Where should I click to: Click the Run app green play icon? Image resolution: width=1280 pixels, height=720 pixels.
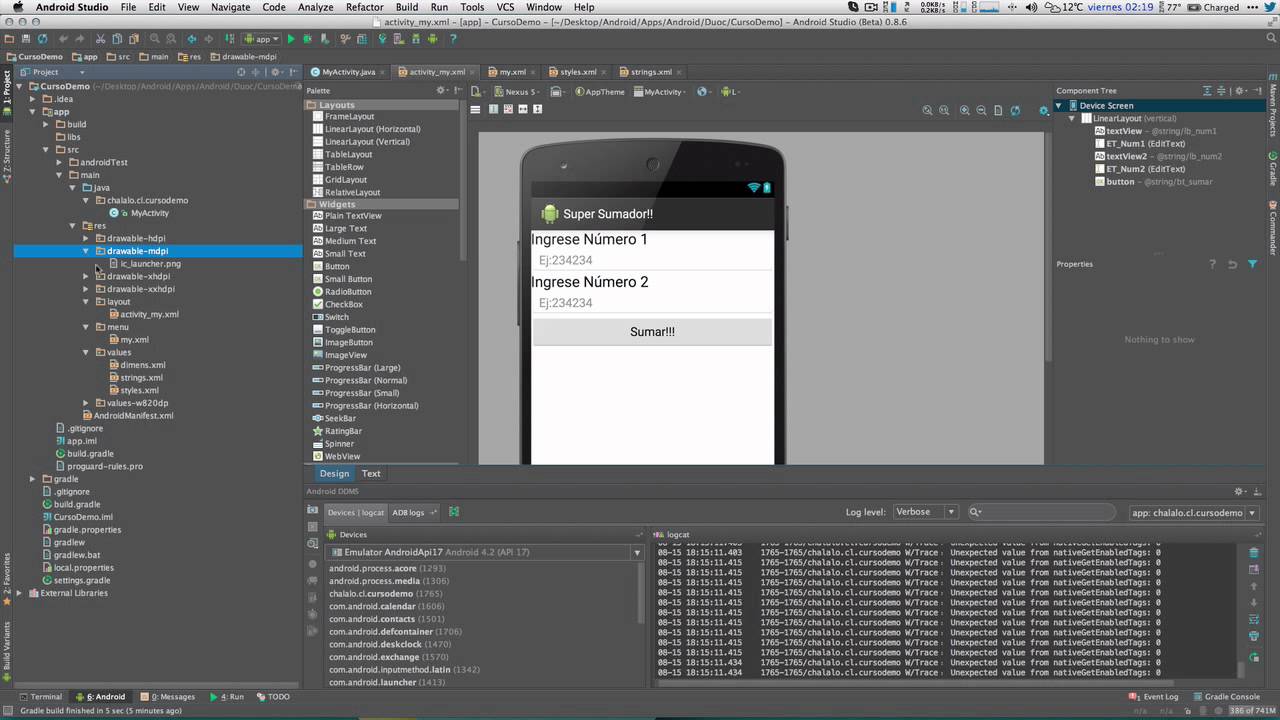(x=291, y=39)
